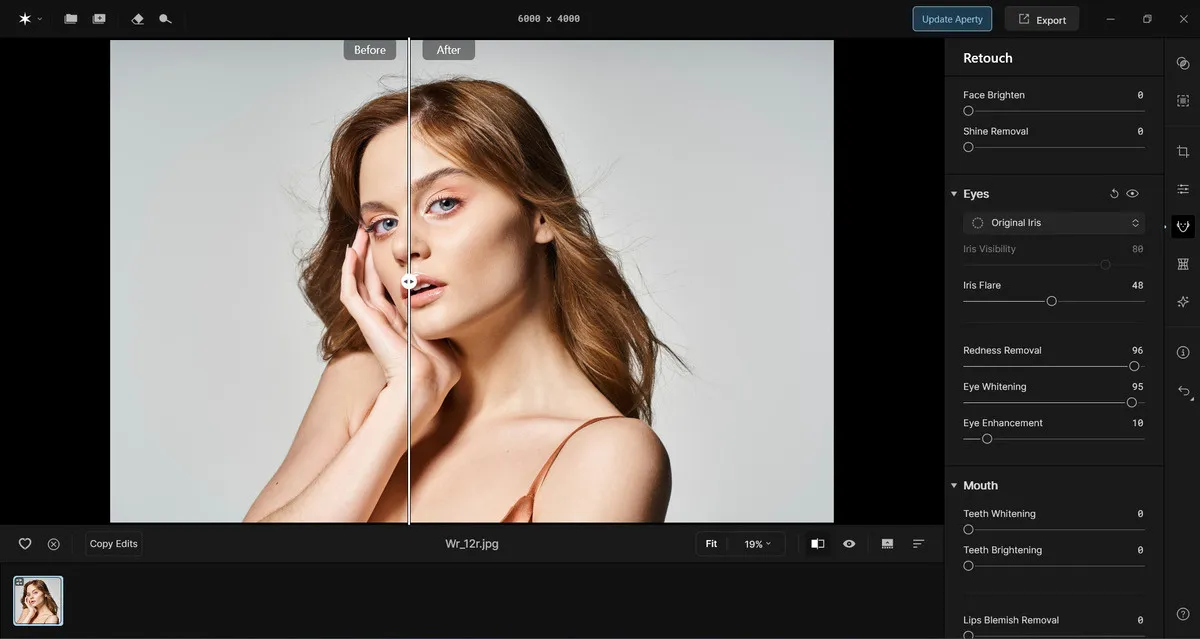
Task: Click the eraser tool in top toolbar
Action: click(x=138, y=19)
